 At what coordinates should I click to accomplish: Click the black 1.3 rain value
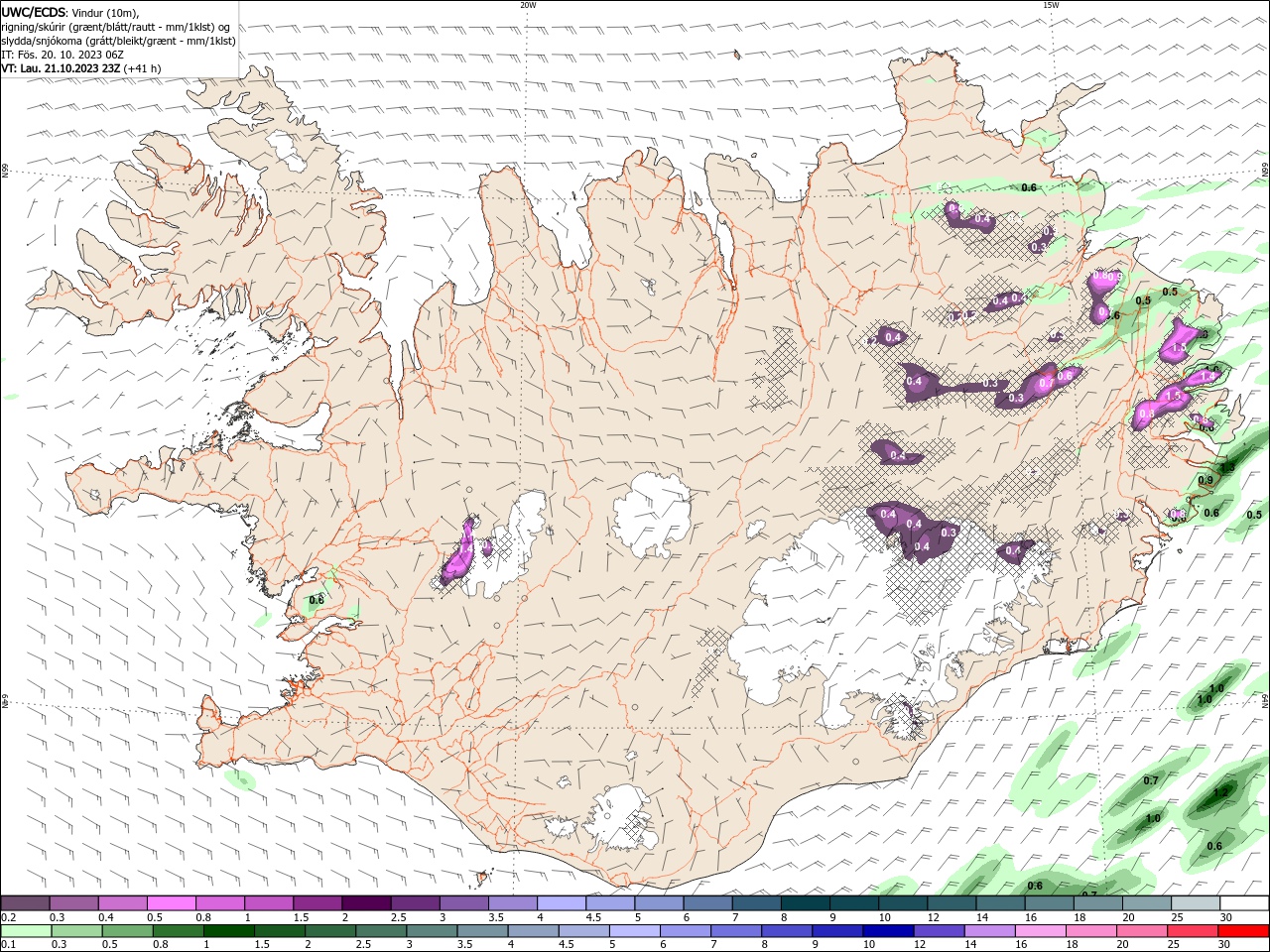[1226, 468]
